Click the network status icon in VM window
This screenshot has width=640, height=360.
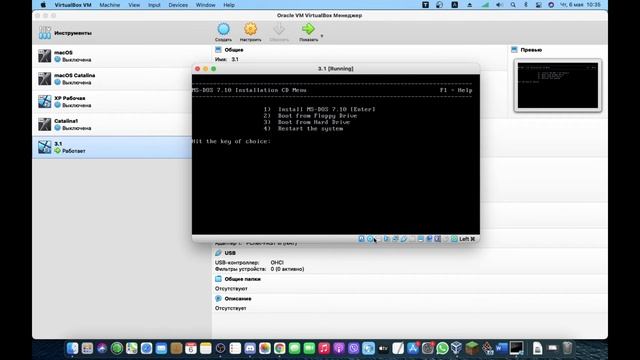point(395,239)
